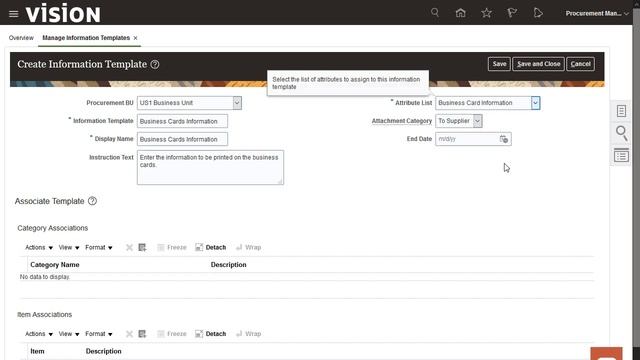Go to Home via house icon
Viewport: 640px width, 360px height.
point(460,13)
